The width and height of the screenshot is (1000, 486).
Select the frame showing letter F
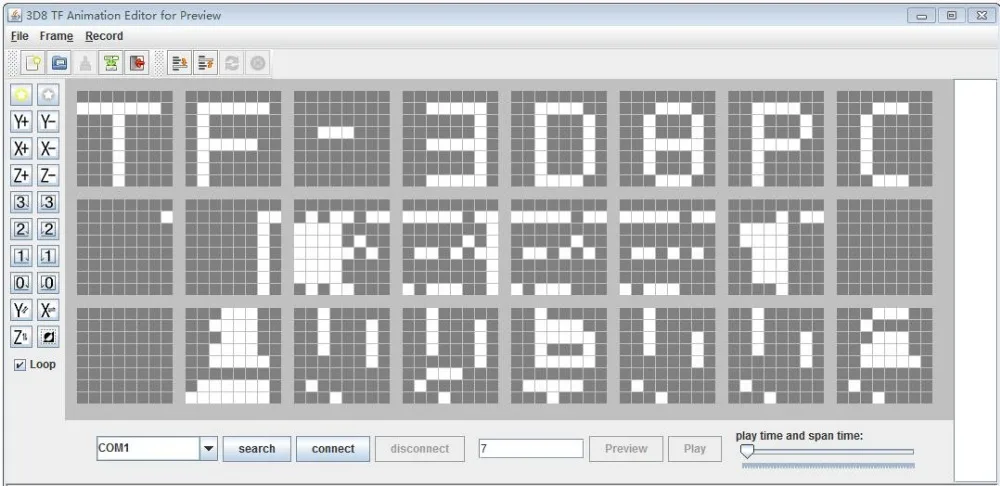233,138
